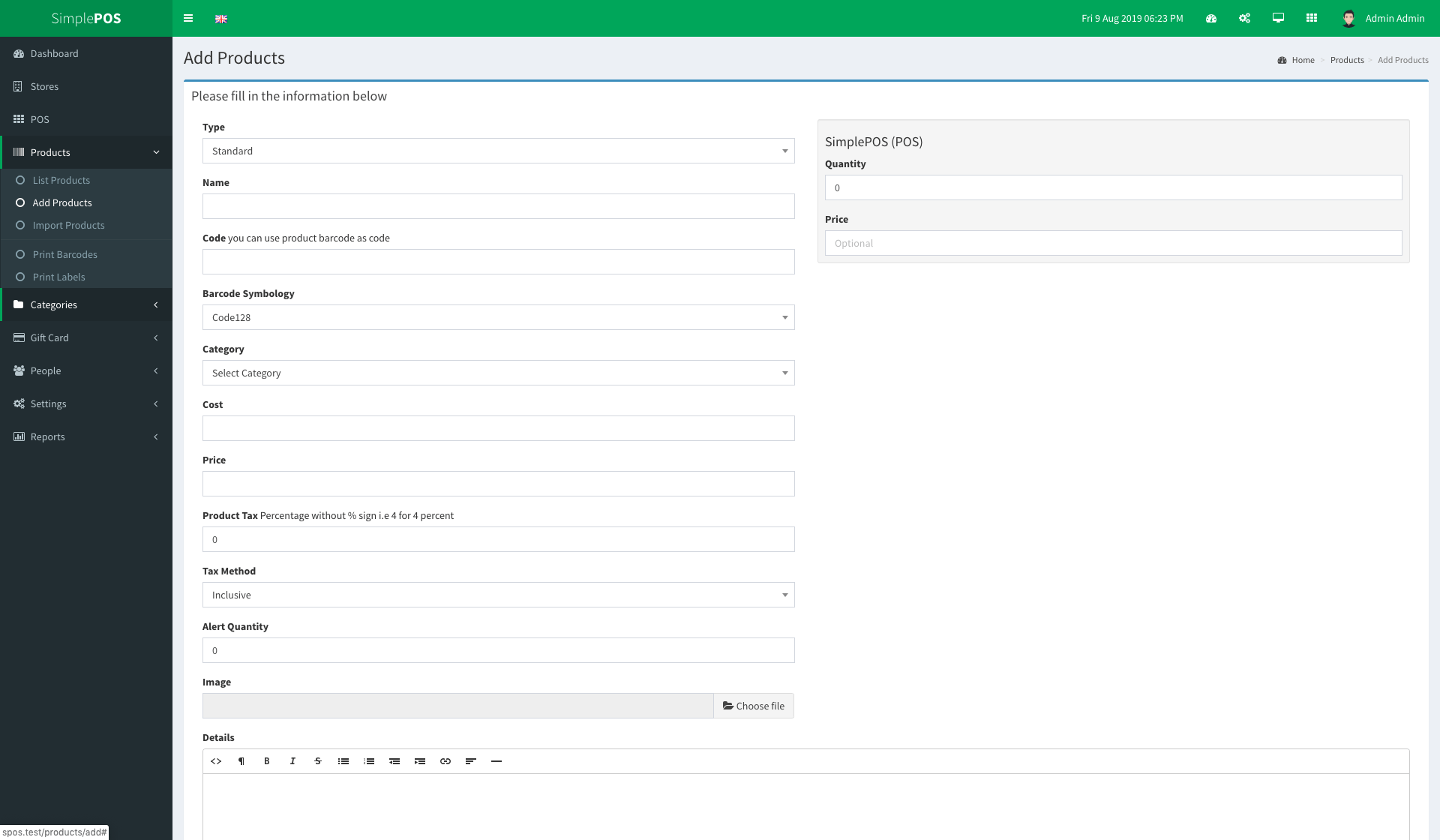Click the Cost input field
1440x840 pixels.
click(499, 428)
